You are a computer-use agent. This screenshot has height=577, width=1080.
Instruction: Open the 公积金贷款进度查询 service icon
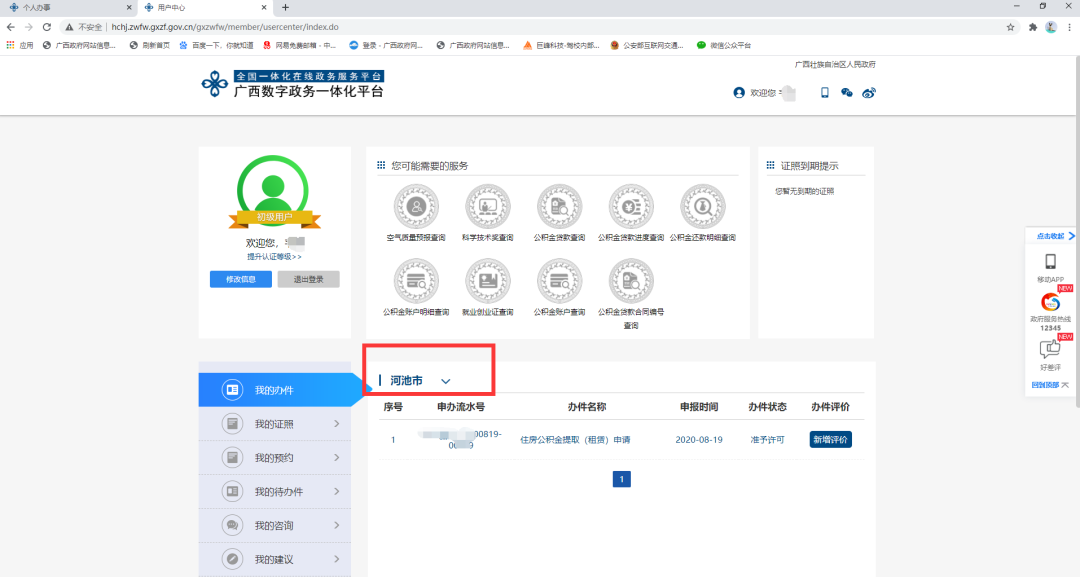pyautogui.click(x=631, y=207)
